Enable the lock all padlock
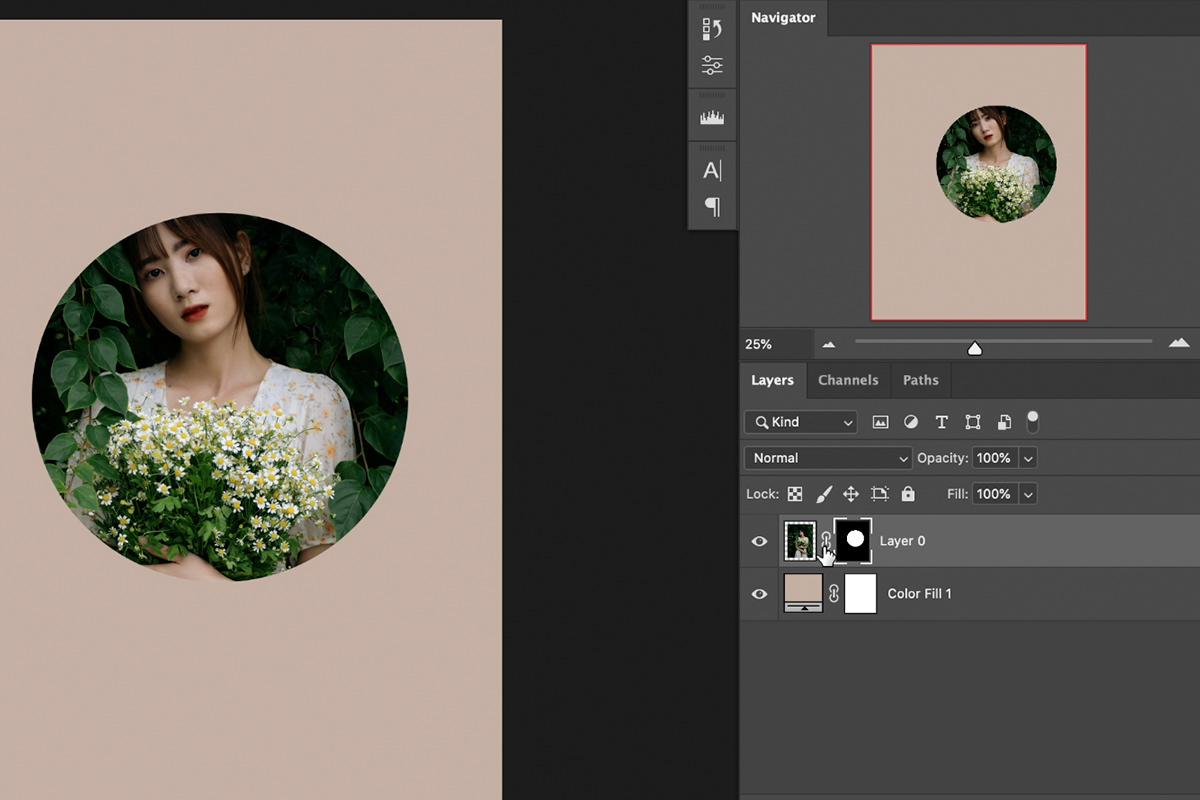 pos(907,493)
